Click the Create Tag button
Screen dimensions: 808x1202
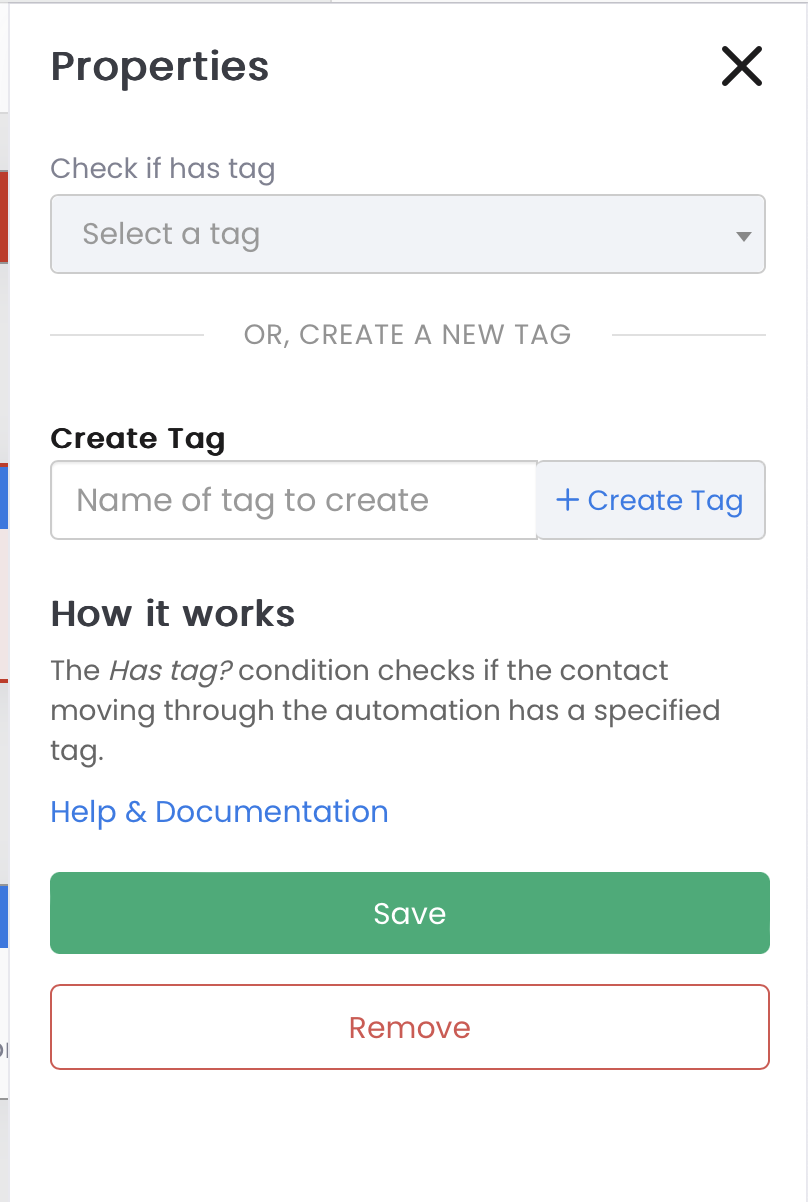pyautogui.click(x=651, y=500)
